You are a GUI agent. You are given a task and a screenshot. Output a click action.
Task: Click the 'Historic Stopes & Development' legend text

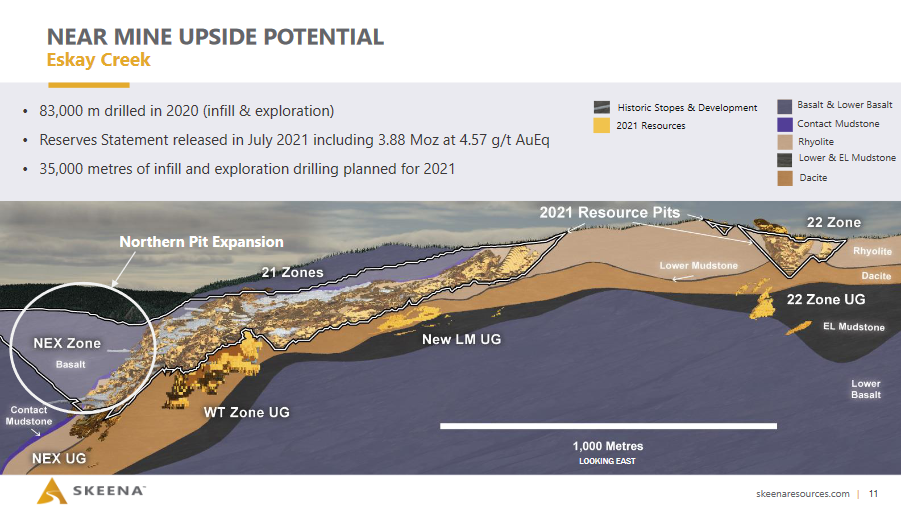tap(687, 107)
